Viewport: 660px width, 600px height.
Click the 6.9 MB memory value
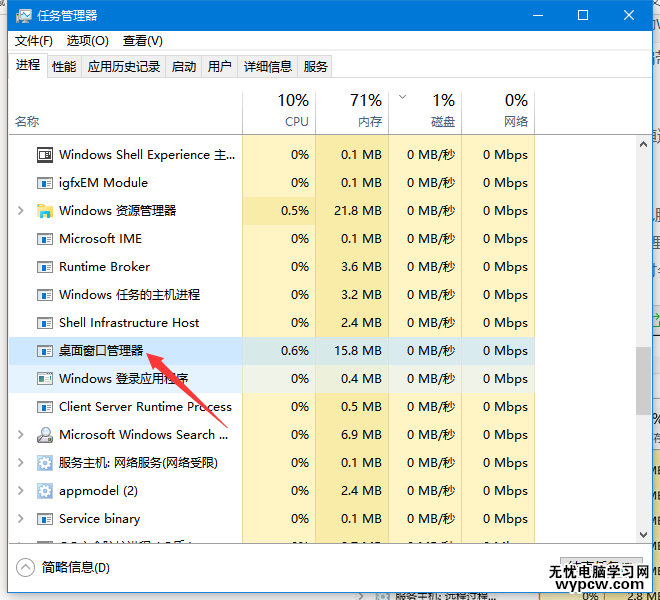[361, 435]
